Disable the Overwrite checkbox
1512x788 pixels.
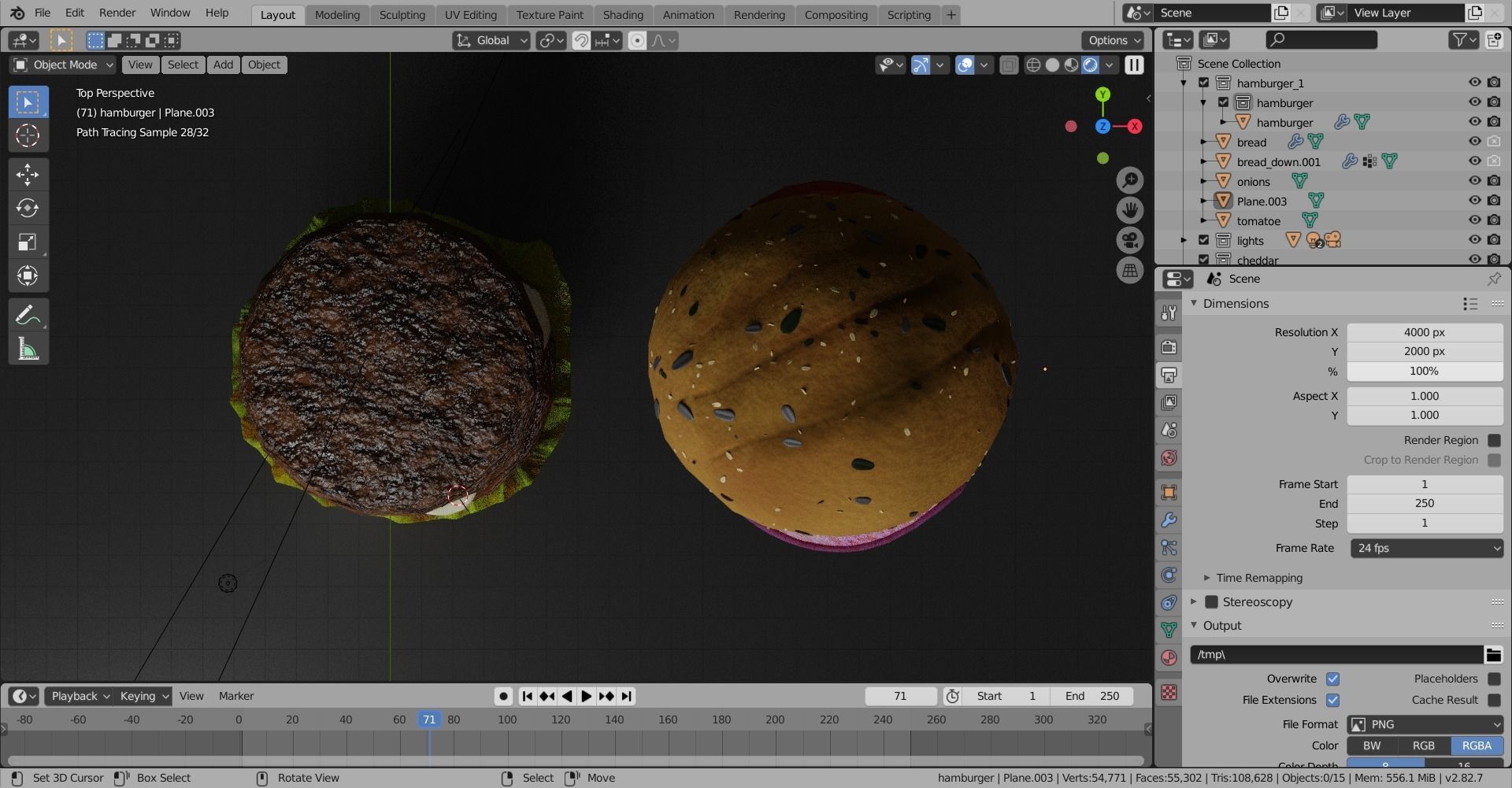pos(1332,679)
